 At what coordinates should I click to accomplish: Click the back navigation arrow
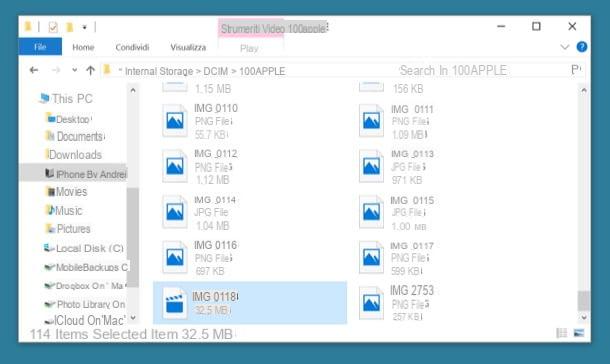click(34, 70)
